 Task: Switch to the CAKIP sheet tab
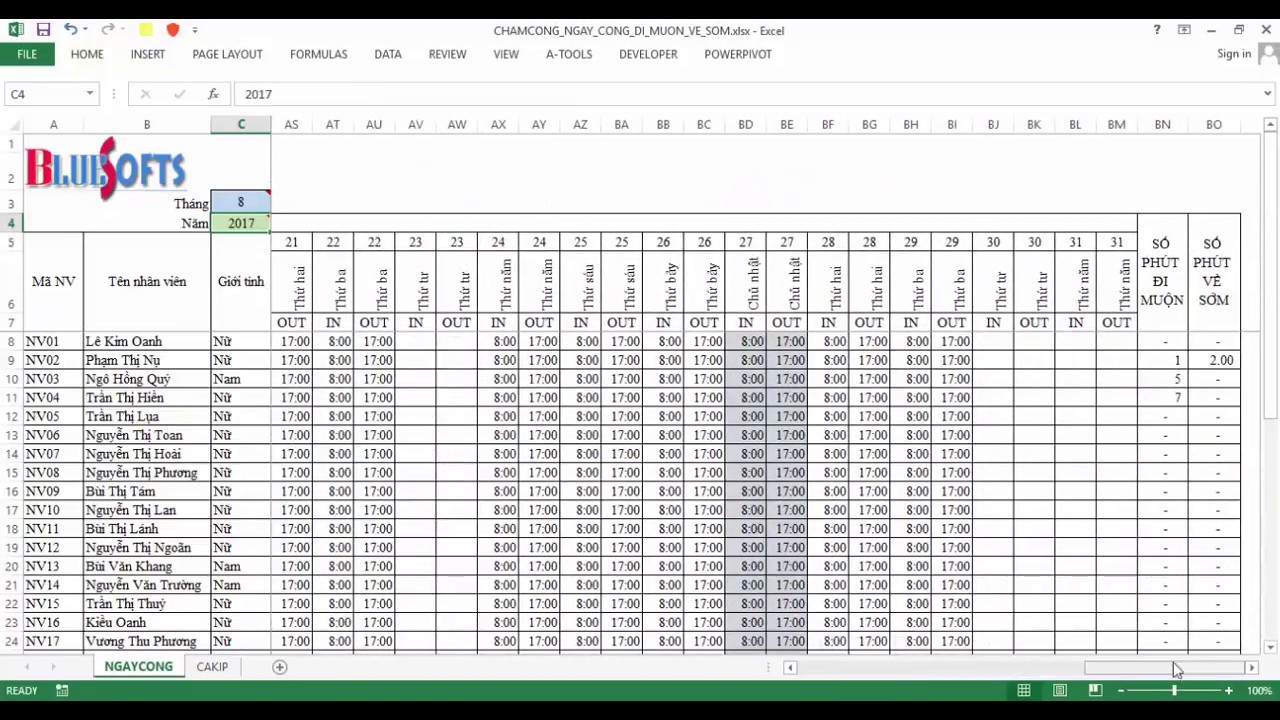212,666
